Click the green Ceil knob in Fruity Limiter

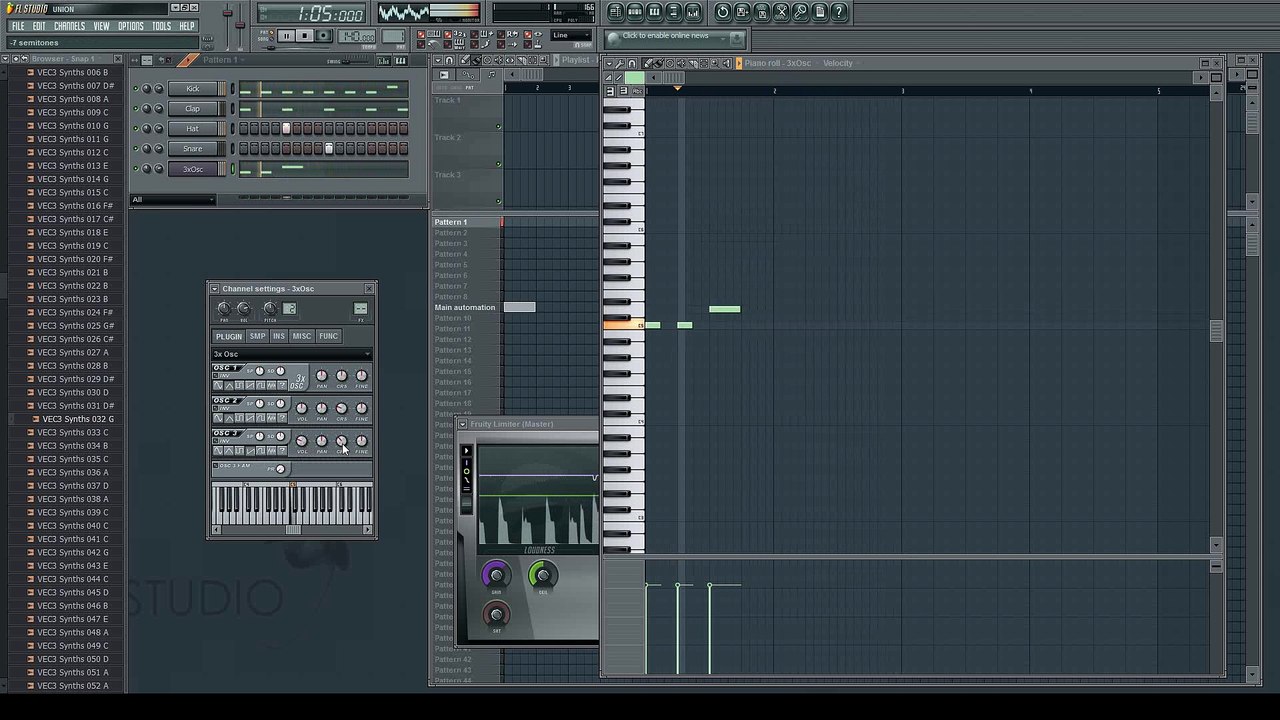coord(543,575)
